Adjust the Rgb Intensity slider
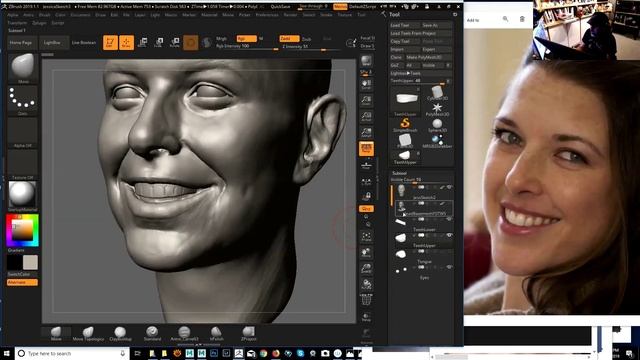 coord(247,47)
